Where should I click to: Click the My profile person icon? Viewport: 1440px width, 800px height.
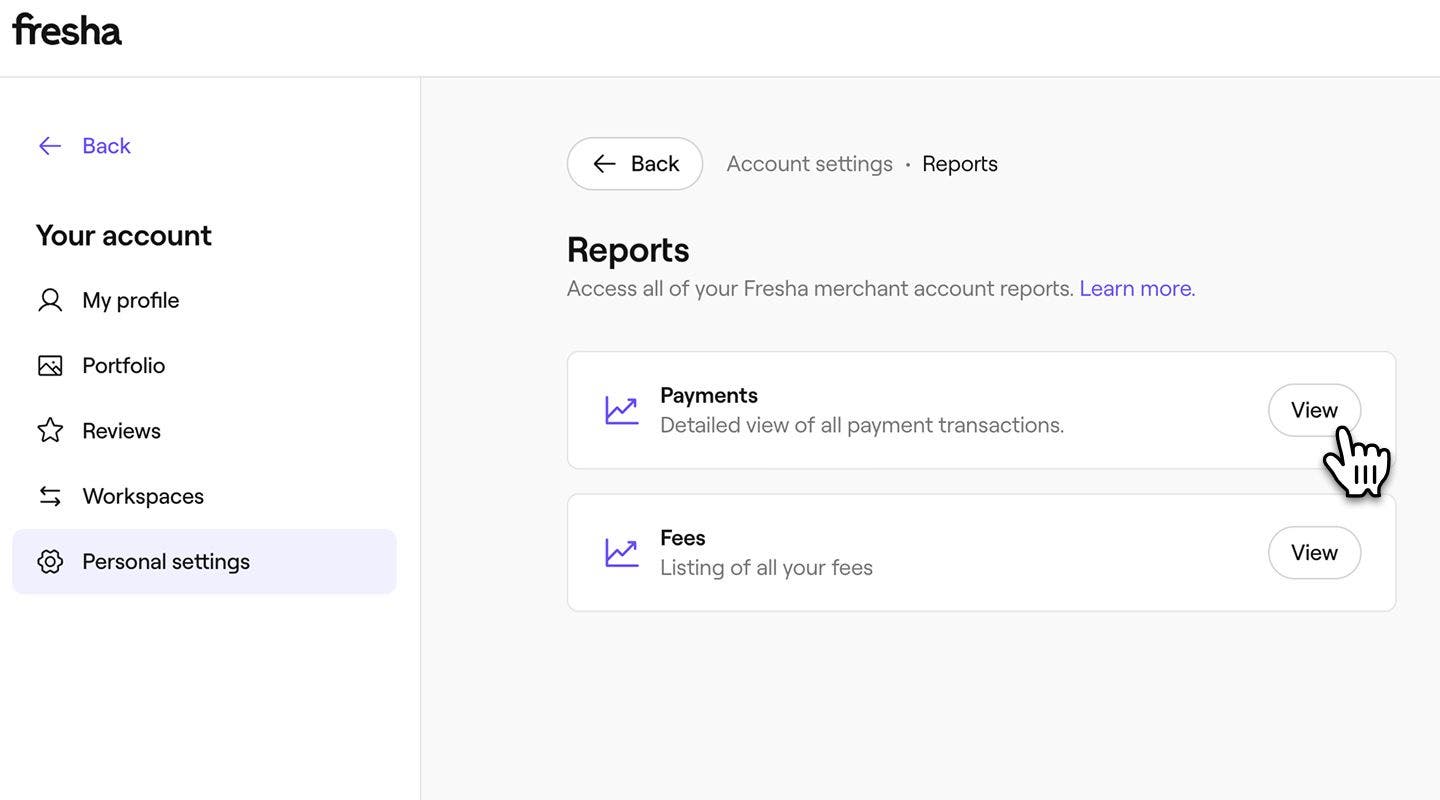point(50,300)
